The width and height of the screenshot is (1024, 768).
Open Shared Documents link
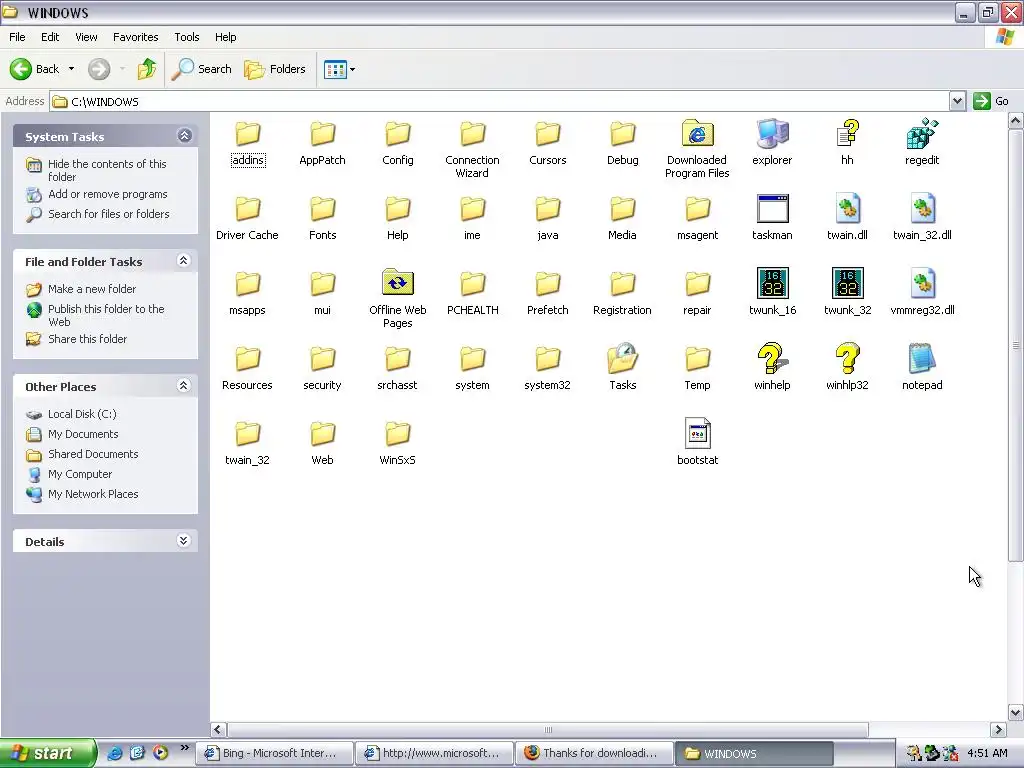pos(93,454)
